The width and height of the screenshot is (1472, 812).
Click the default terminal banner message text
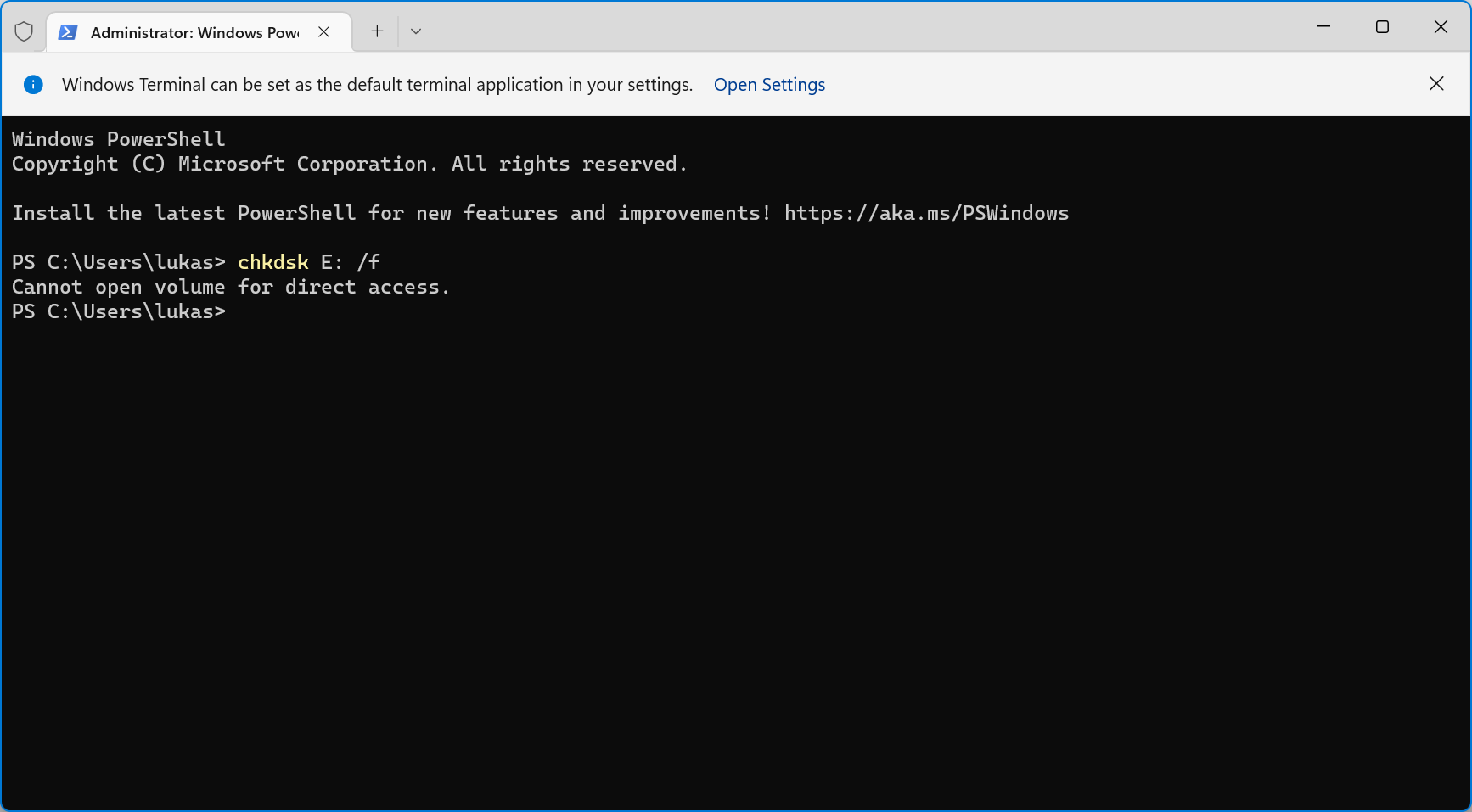click(x=377, y=85)
